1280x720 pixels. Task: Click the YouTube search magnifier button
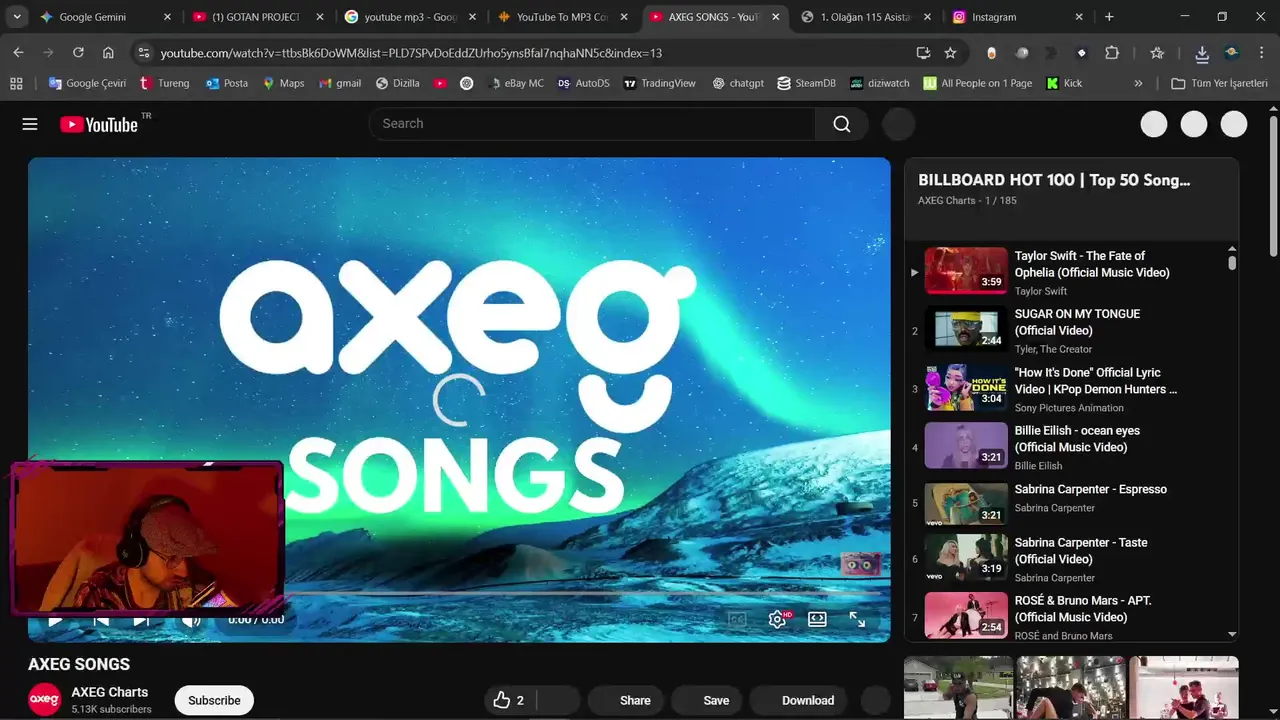(842, 124)
